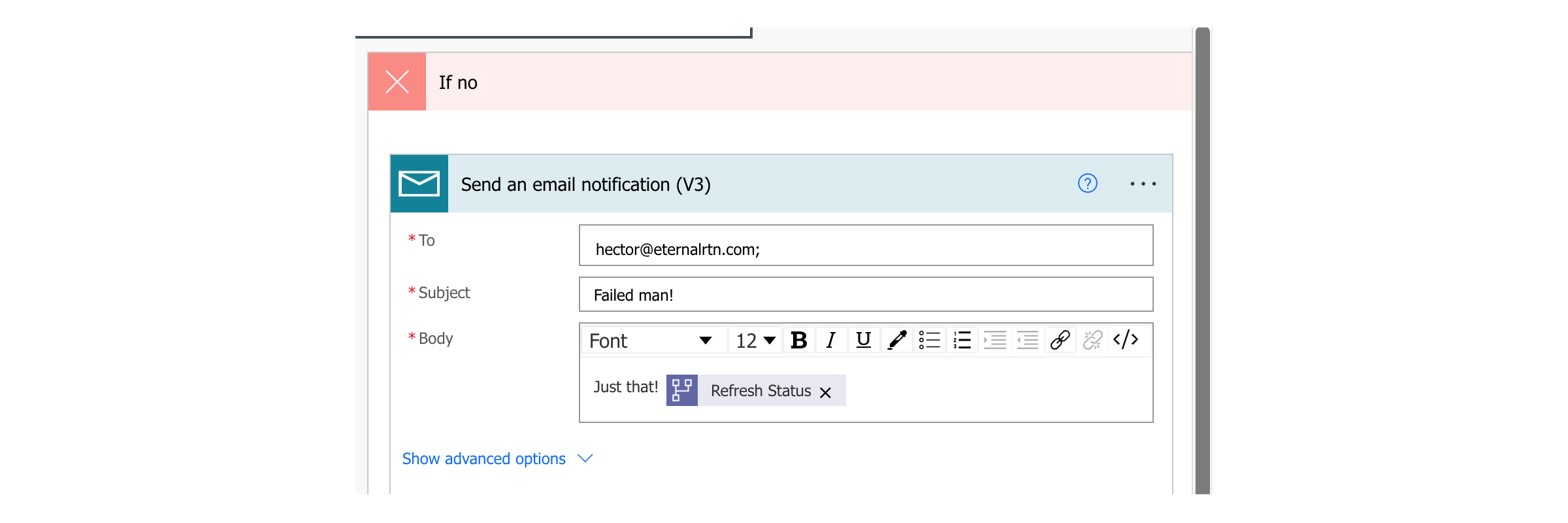Open the font size 12 dropdown
Viewport: 1568px width, 523px height.
click(x=755, y=341)
